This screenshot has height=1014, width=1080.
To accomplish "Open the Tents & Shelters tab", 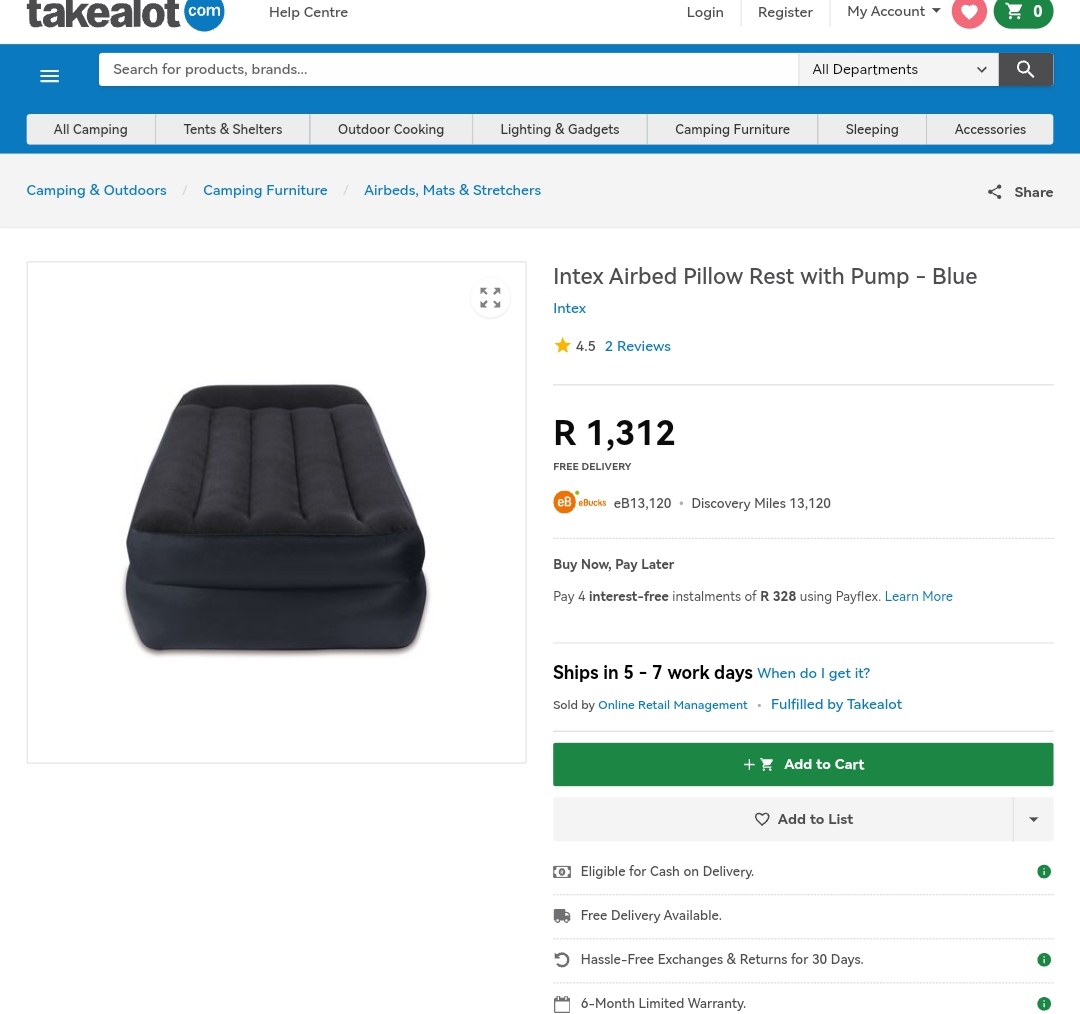I will 233,129.
